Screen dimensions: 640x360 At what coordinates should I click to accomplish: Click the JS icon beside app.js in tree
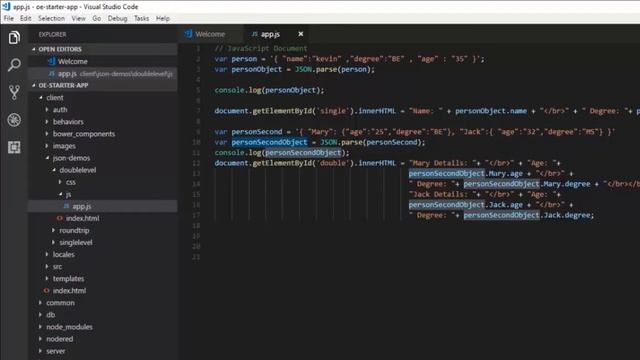[x=66, y=206]
